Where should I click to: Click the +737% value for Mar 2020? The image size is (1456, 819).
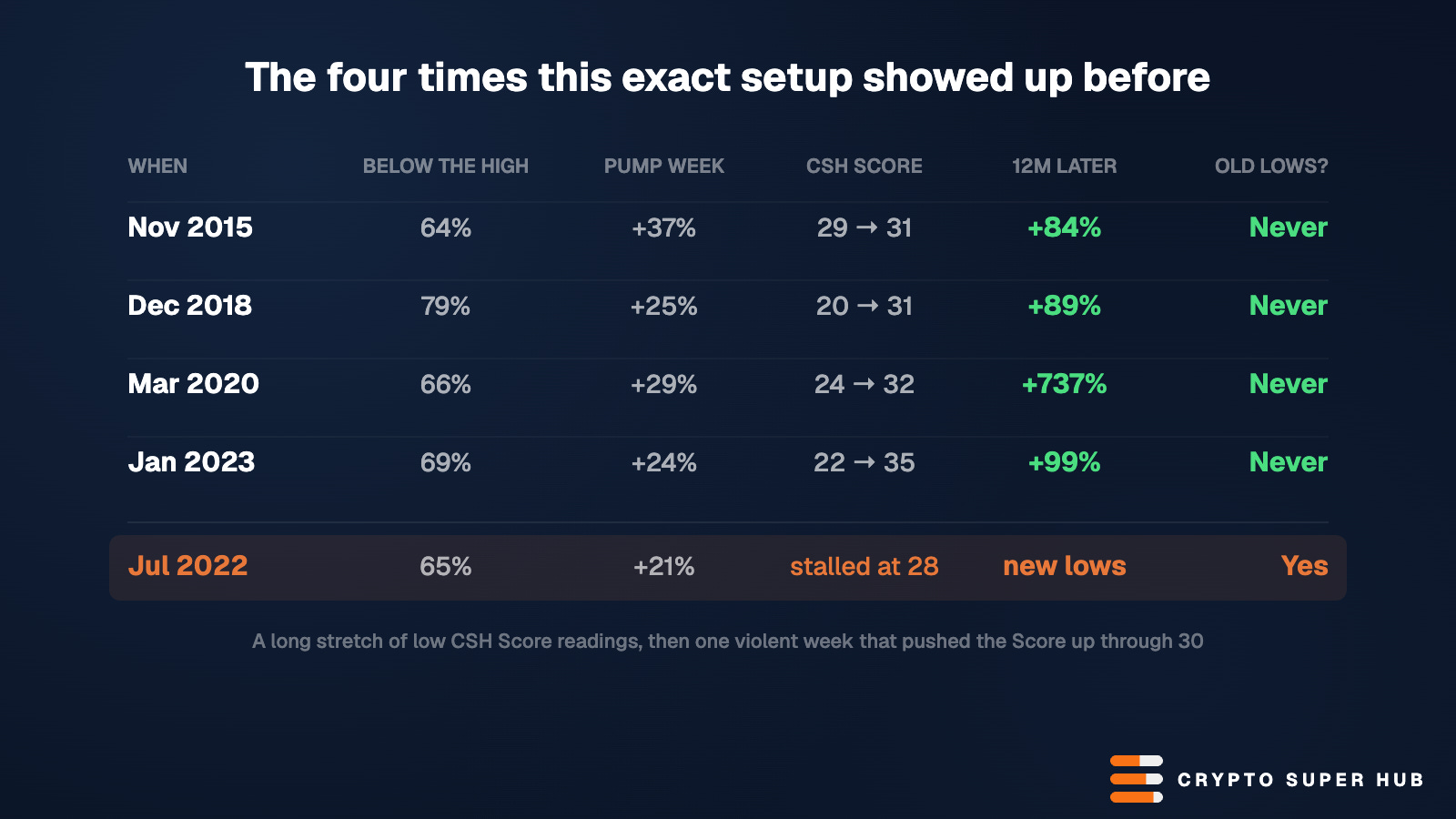1065,384
